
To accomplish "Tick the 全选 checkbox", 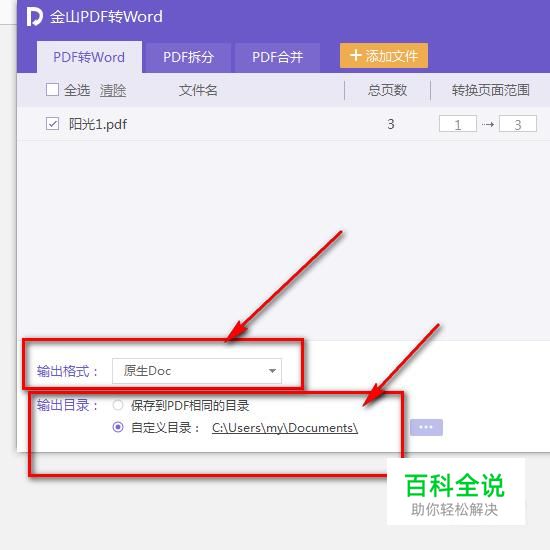I will [x=52, y=89].
